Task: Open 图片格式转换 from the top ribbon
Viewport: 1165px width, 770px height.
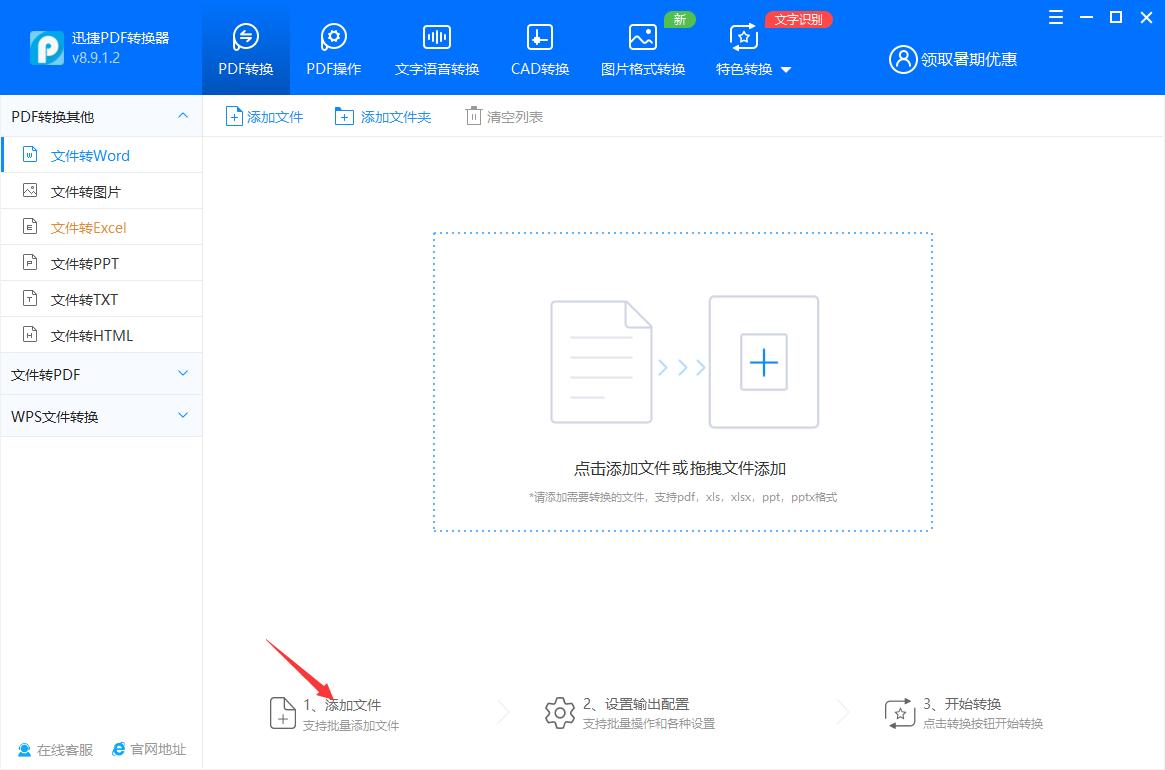Action: tap(642, 47)
